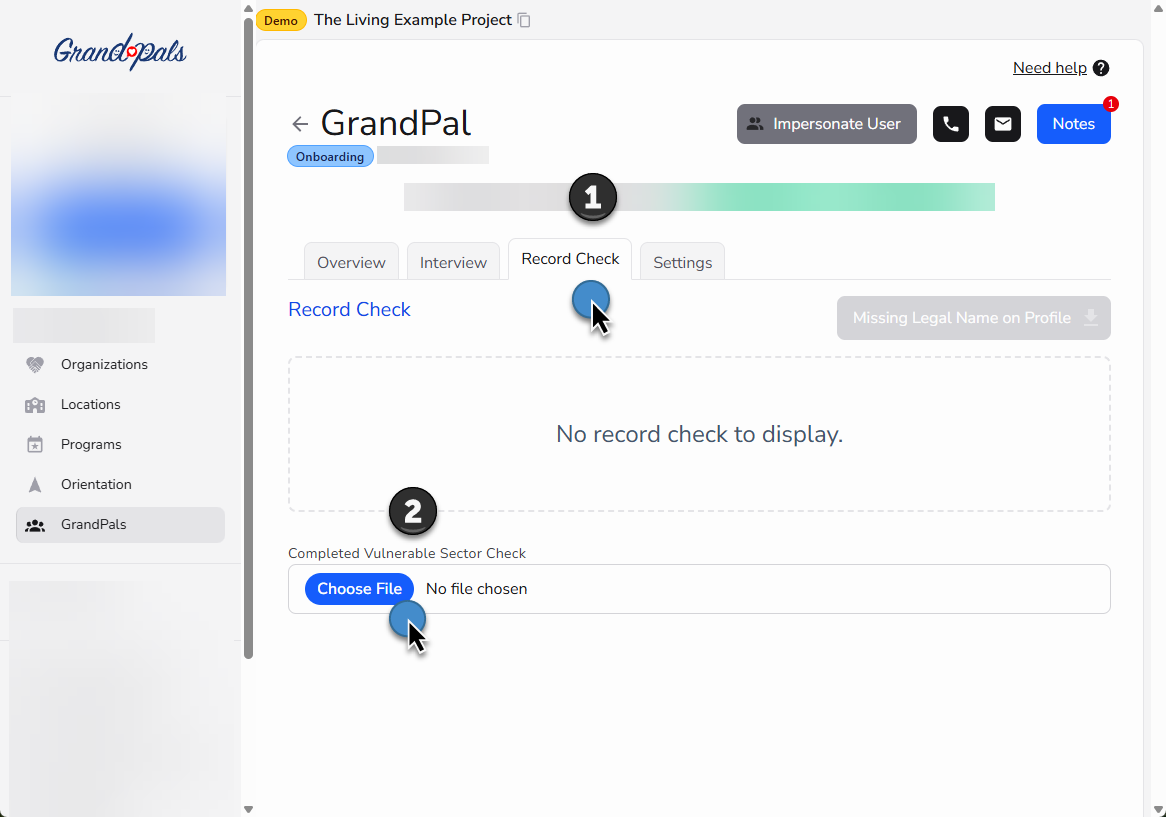Click the sidebar scroll down arrow
The image size is (1166, 817).
point(248,810)
